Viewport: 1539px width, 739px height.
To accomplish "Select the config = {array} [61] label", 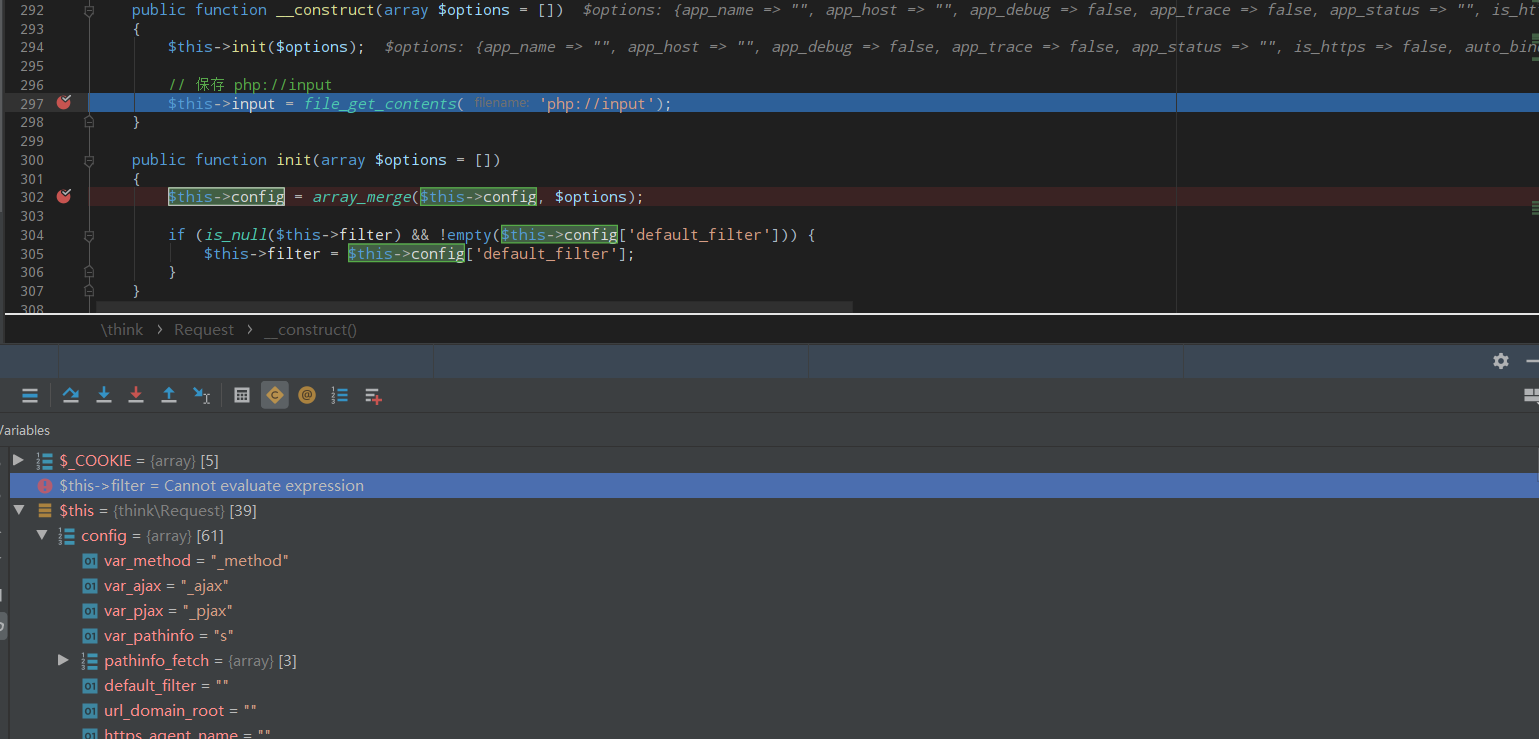I will coord(152,535).
